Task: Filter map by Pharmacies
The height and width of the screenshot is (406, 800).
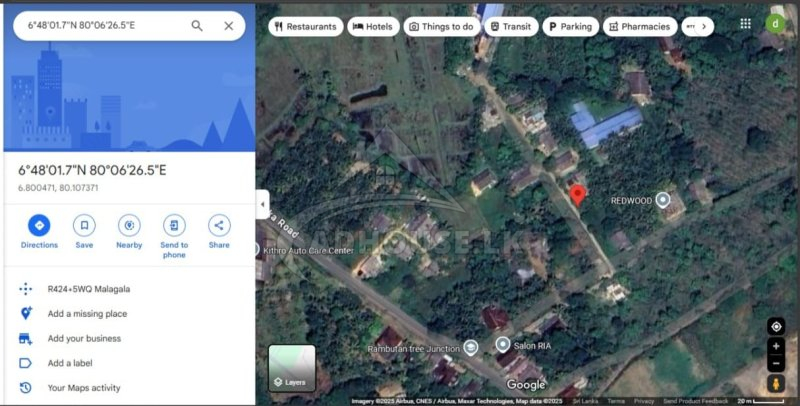Action: click(x=640, y=27)
